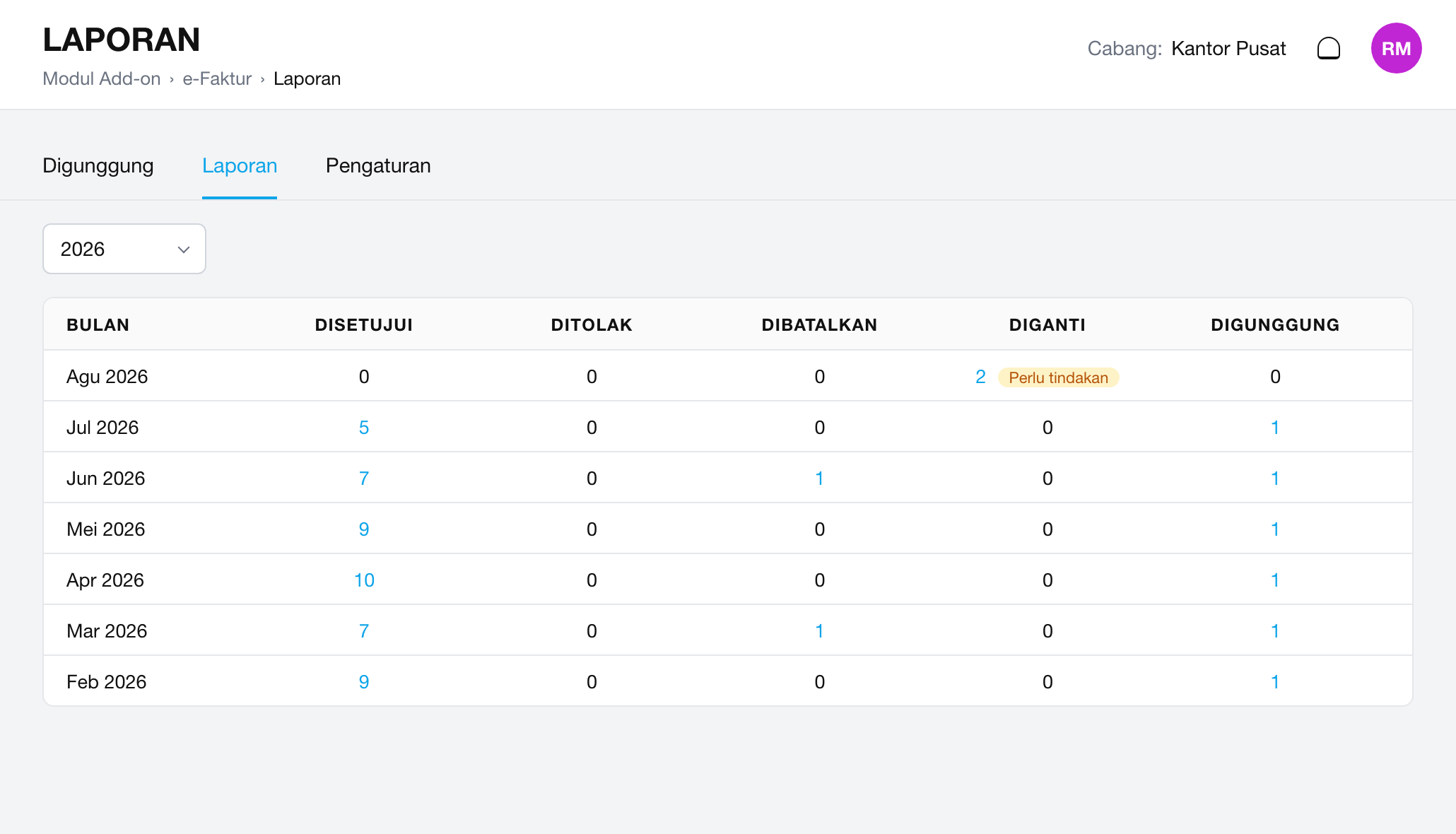Open Mar 2026 Digunggung count 1
This screenshot has width=1456, height=834.
(x=1275, y=631)
